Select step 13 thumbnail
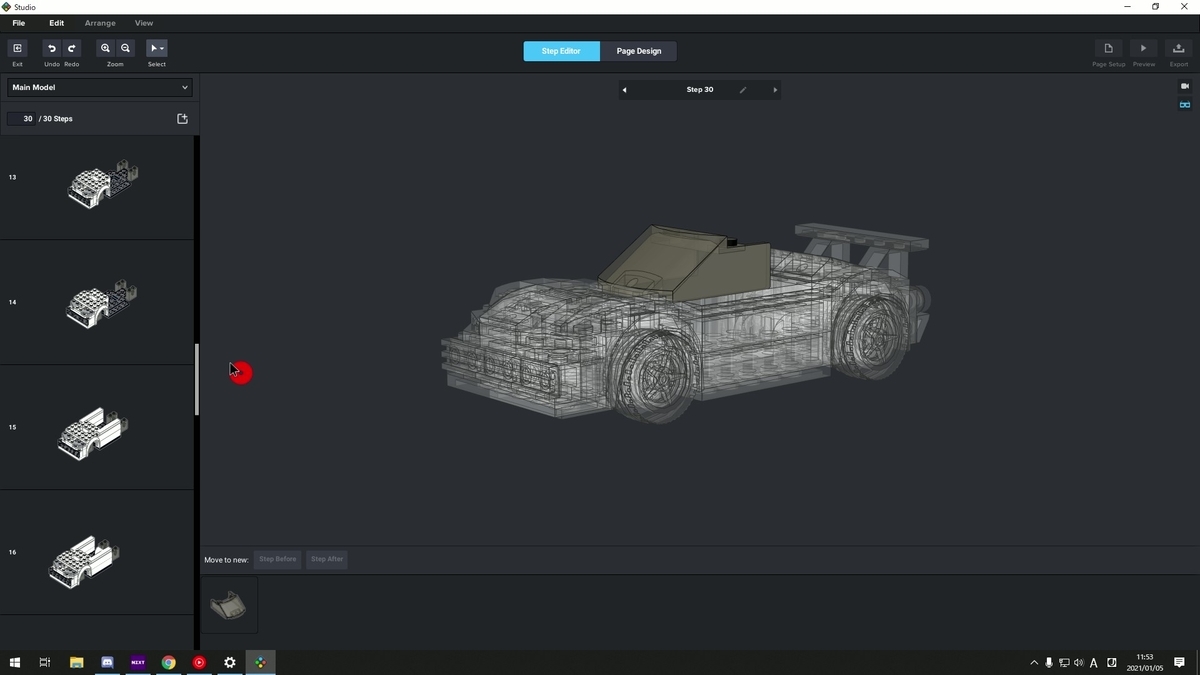Screen dimensions: 1200x675 point(97,187)
